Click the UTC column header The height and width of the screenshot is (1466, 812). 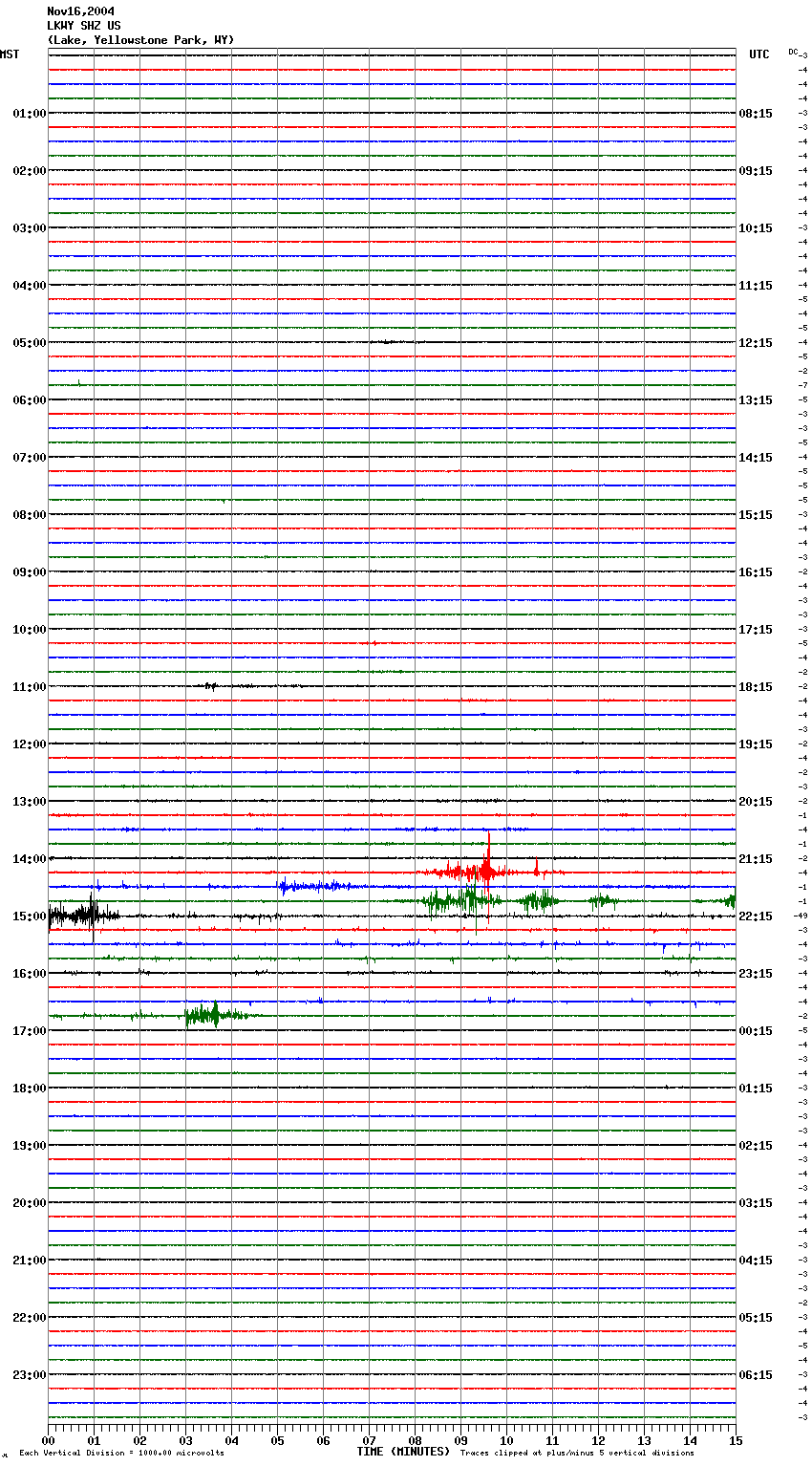[759, 54]
